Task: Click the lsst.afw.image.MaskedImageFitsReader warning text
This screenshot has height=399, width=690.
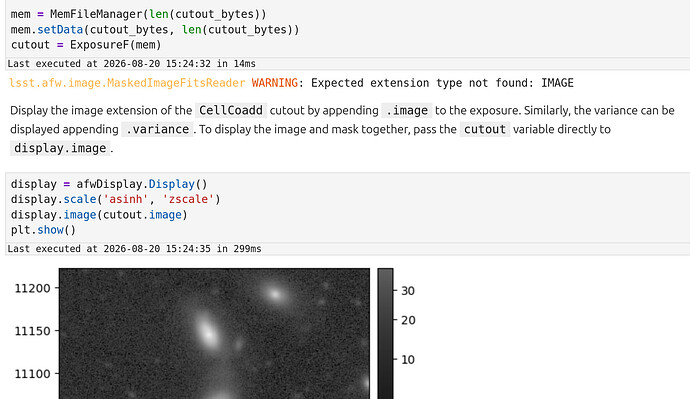Action: [291, 83]
